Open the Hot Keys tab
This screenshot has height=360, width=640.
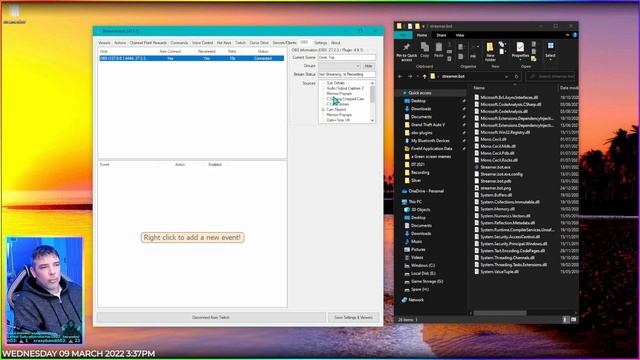pos(224,43)
